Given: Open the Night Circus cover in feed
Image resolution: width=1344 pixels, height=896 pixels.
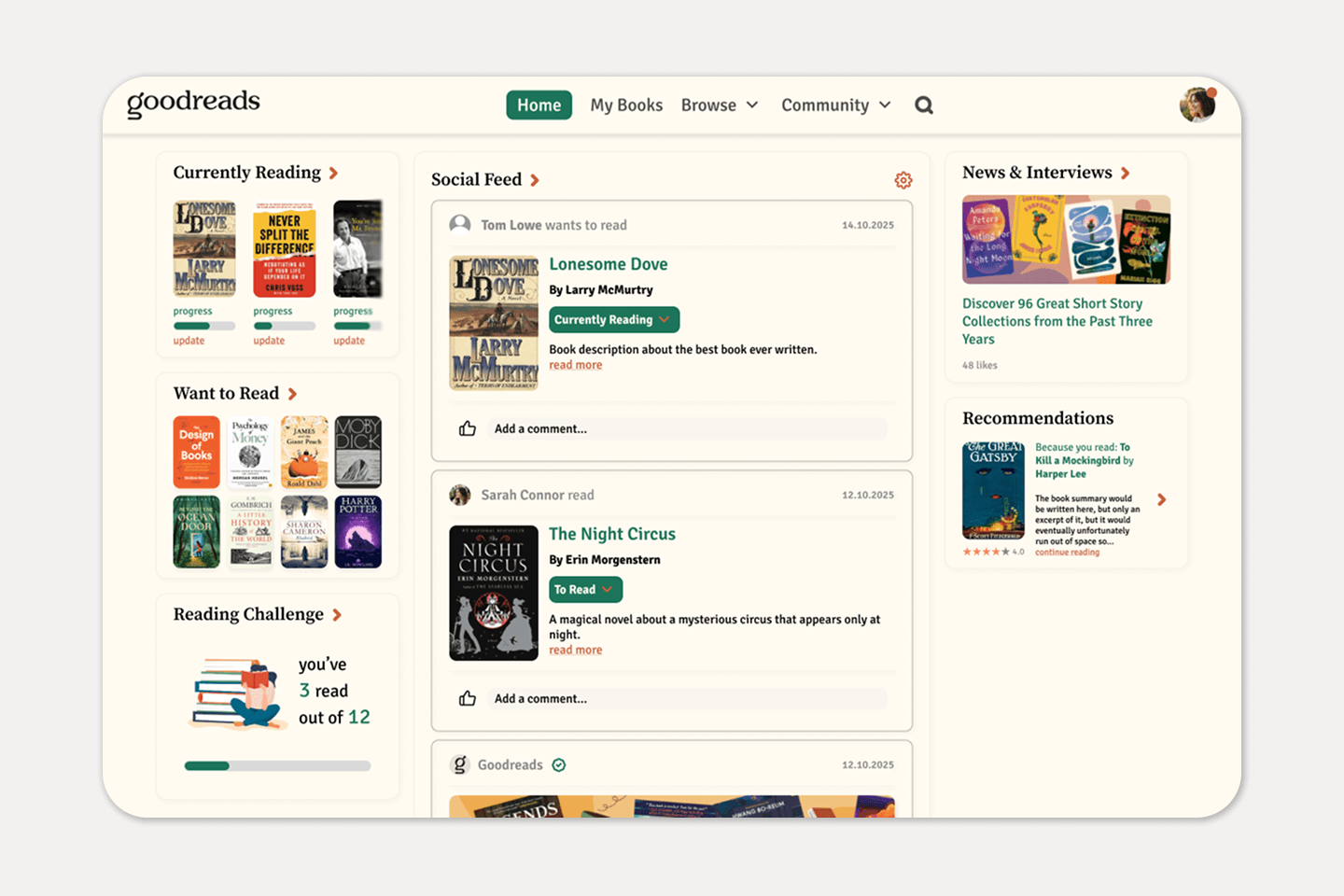Looking at the screenshot, I should pyautogui.click(x=494, y=593).
